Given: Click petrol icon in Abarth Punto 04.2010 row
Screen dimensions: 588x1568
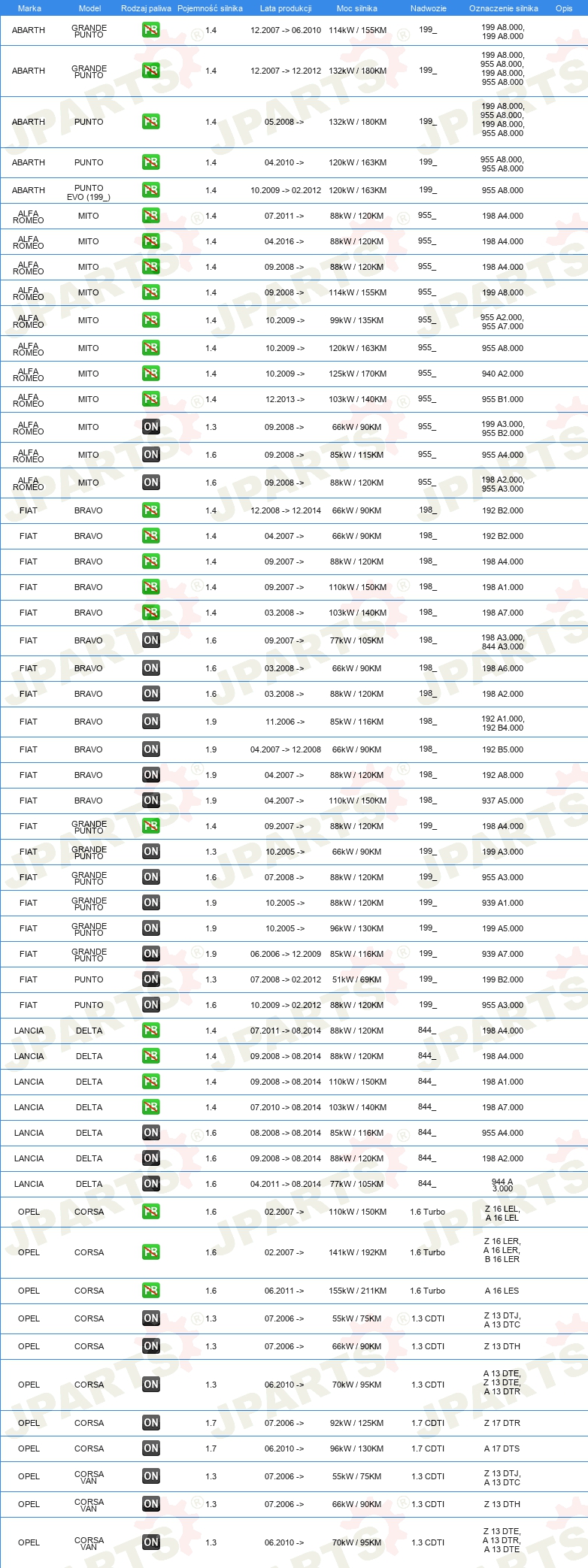Looking at the screenshot, I should pos(151,162).
